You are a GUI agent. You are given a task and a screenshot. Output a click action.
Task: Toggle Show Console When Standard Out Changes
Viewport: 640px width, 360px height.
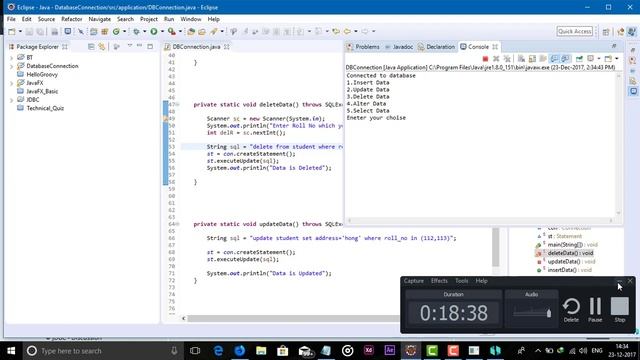click(554, 59)
